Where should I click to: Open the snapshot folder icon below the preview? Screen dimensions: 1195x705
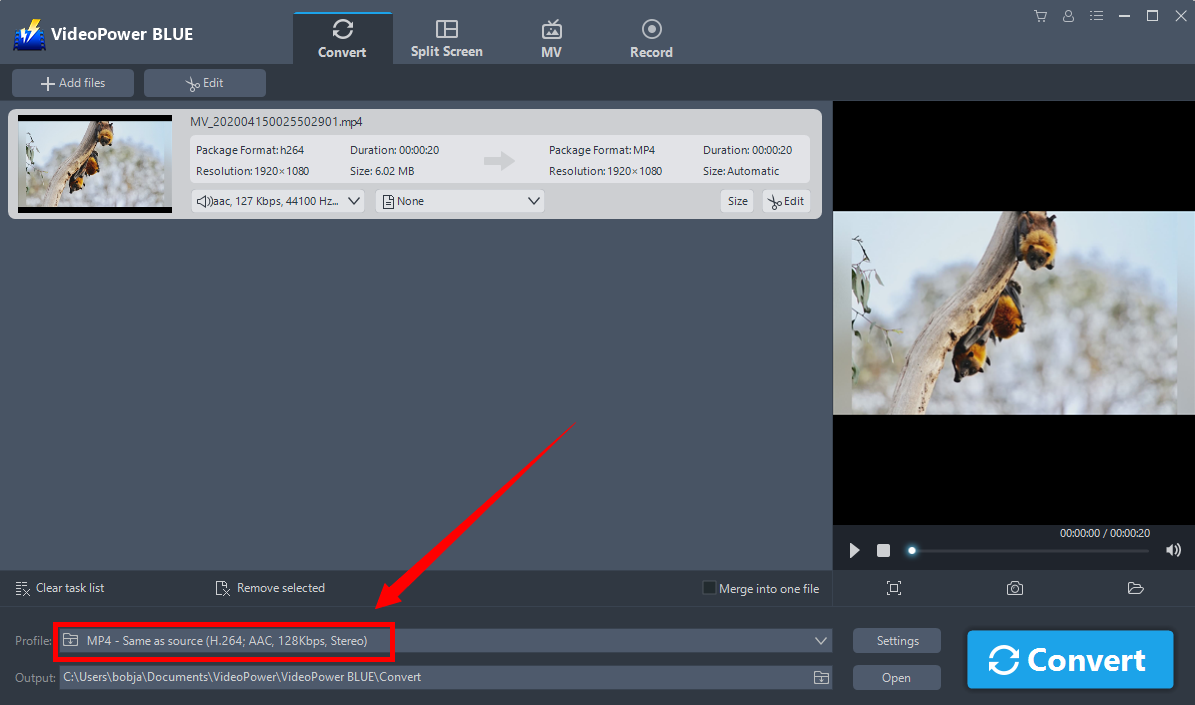(x=1135, y=588)
